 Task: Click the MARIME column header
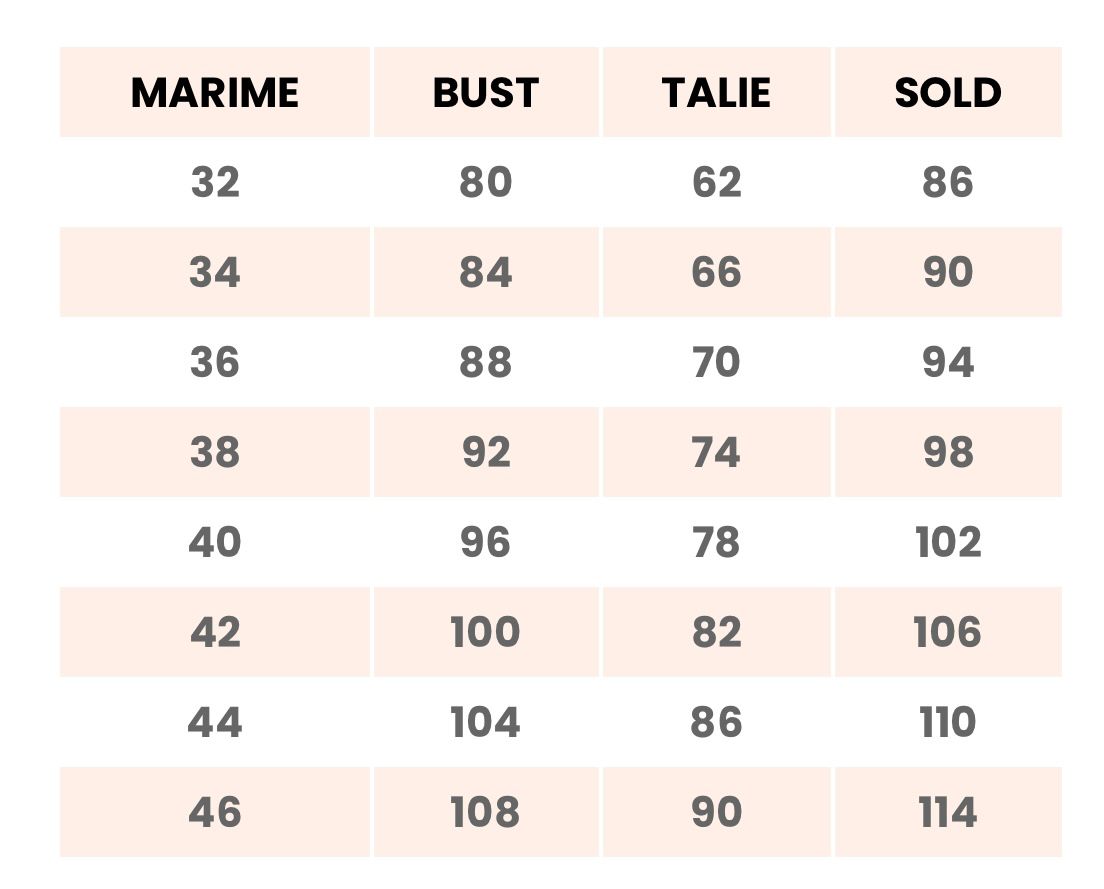[215, 93]
